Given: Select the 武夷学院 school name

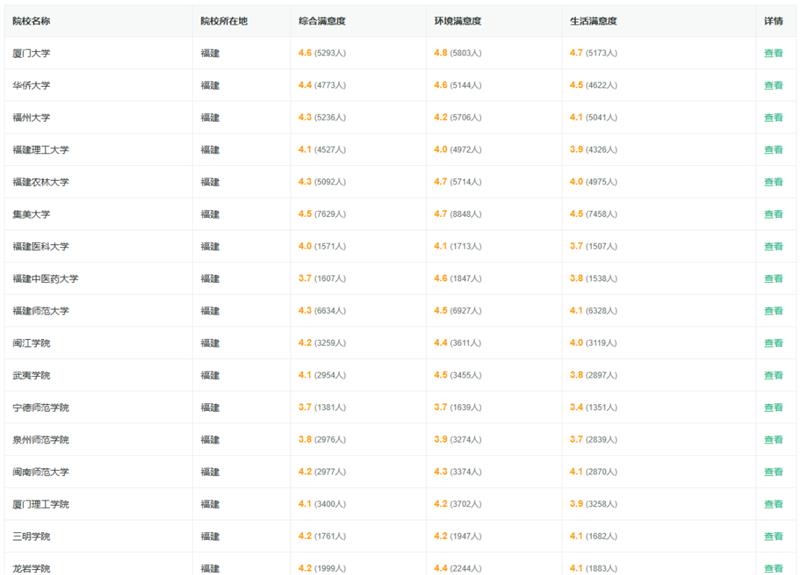Looking at the screenshot, I should point(31,375).
